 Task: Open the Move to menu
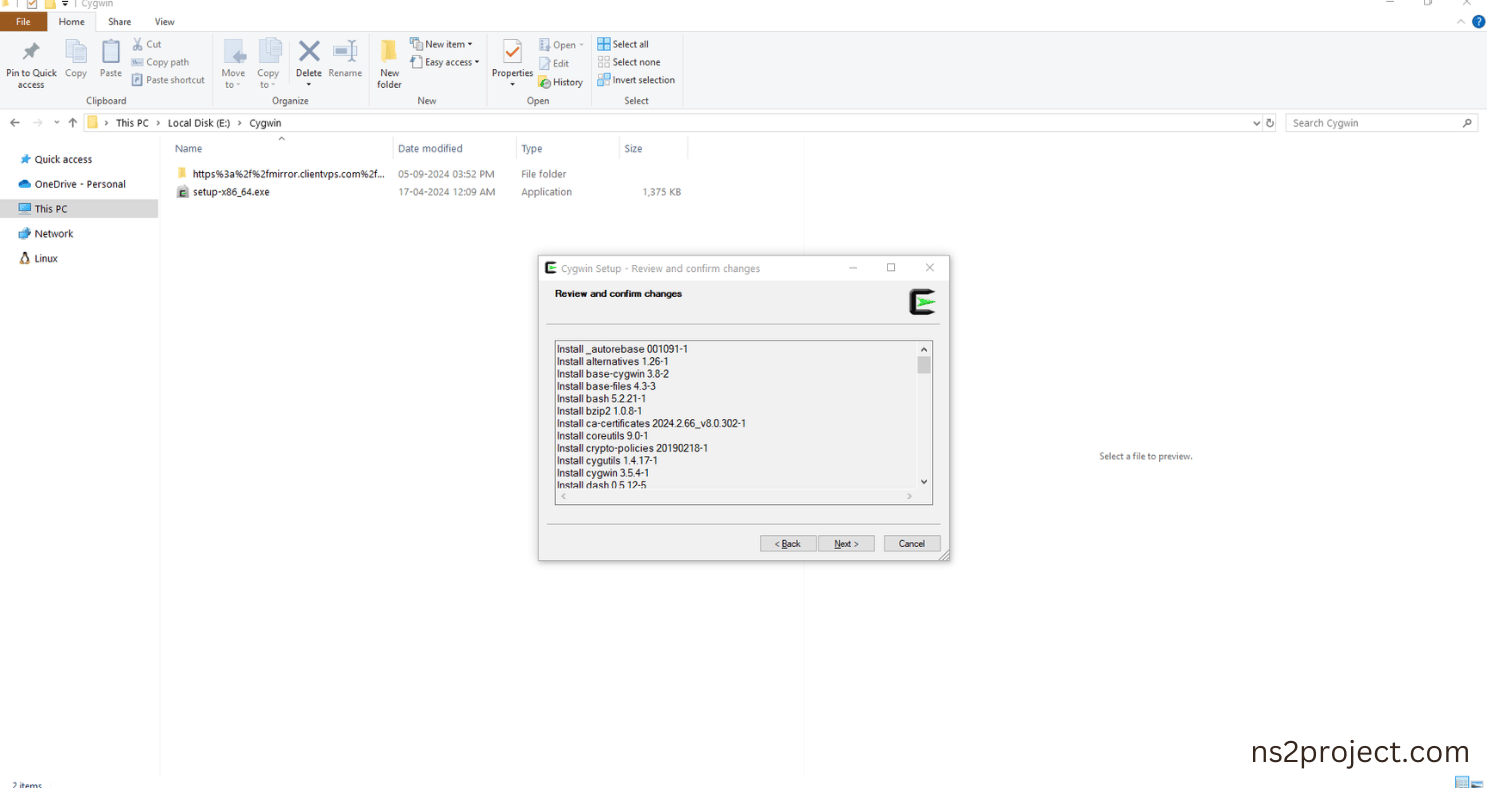pos(233,64)
